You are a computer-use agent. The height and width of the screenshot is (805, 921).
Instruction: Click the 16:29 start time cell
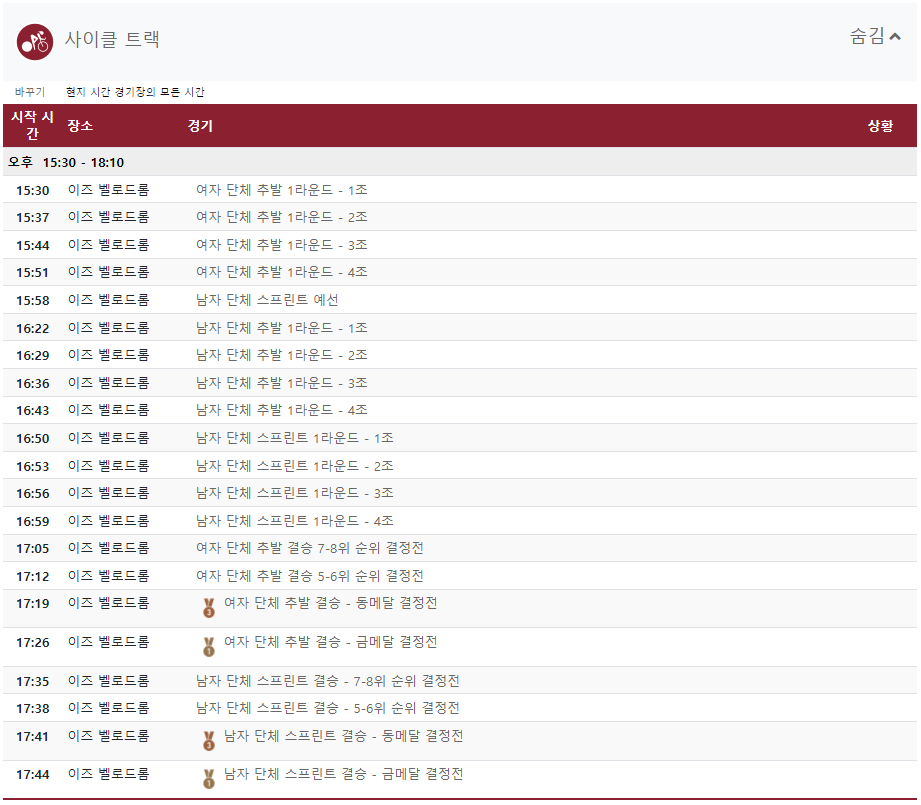(x=32, y=355)
